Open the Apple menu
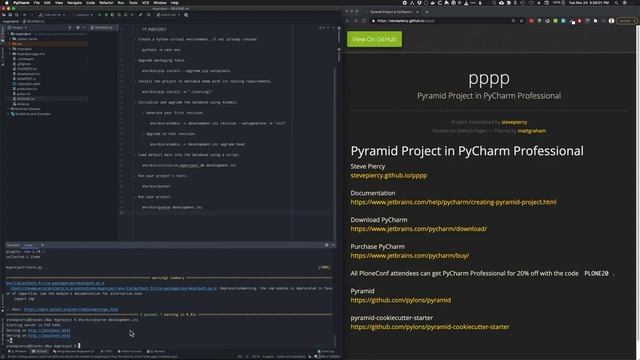The width and height of the screenshot is (640, 360). pyautogui.click(x=6, y=2)
